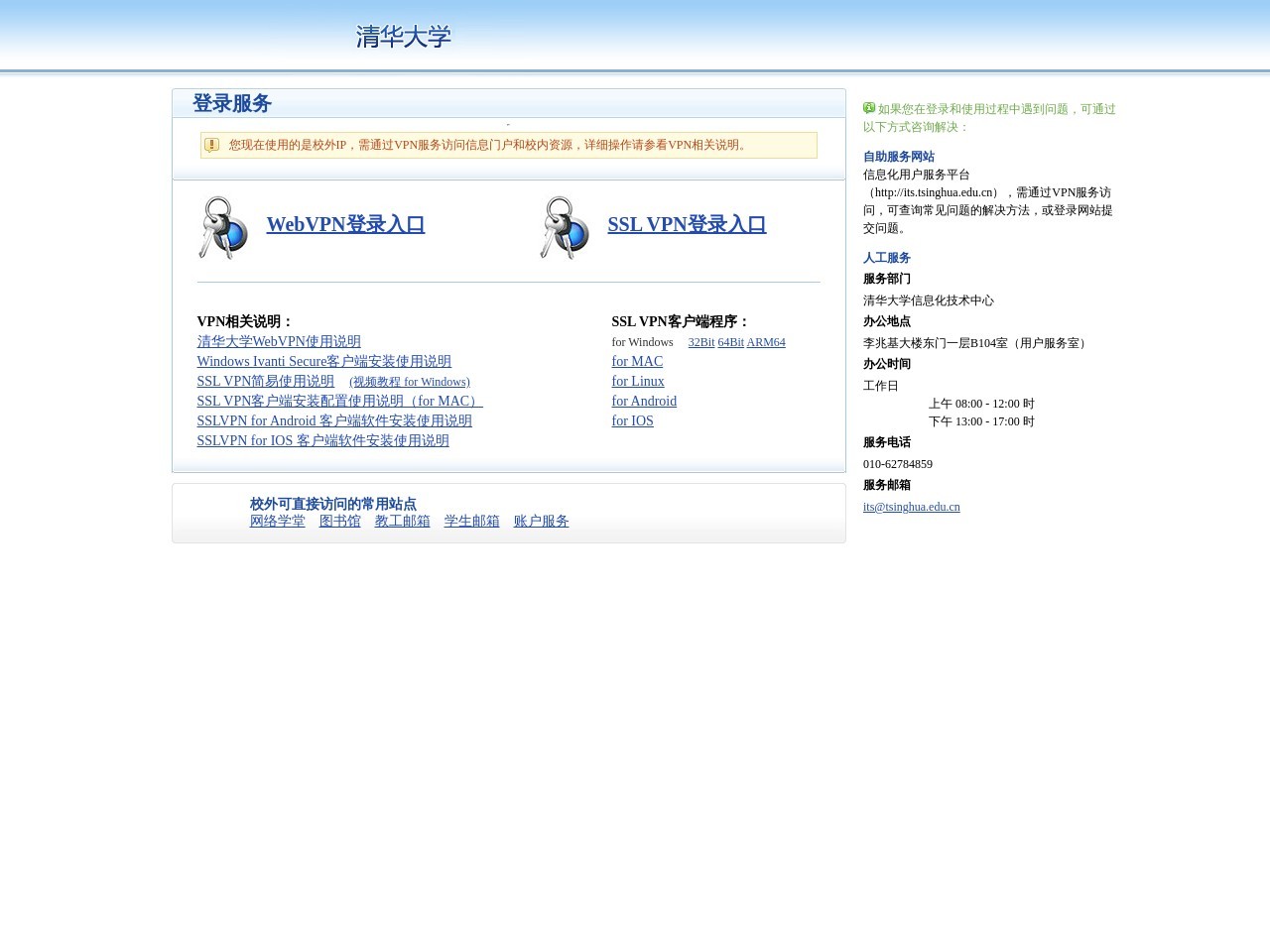Open SSL VPN客户端安装配置使用说明 (for MAC)

pyautogui.click(x=339, y=401)
